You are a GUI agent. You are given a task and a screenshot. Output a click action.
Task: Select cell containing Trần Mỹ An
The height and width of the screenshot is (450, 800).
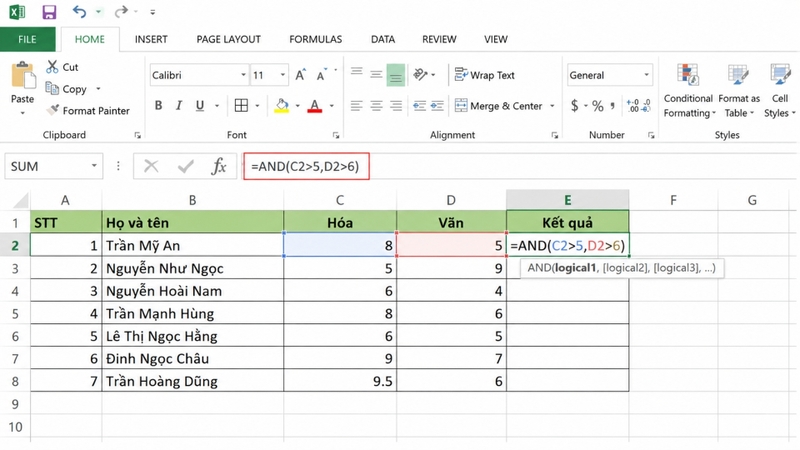(192, 245)
